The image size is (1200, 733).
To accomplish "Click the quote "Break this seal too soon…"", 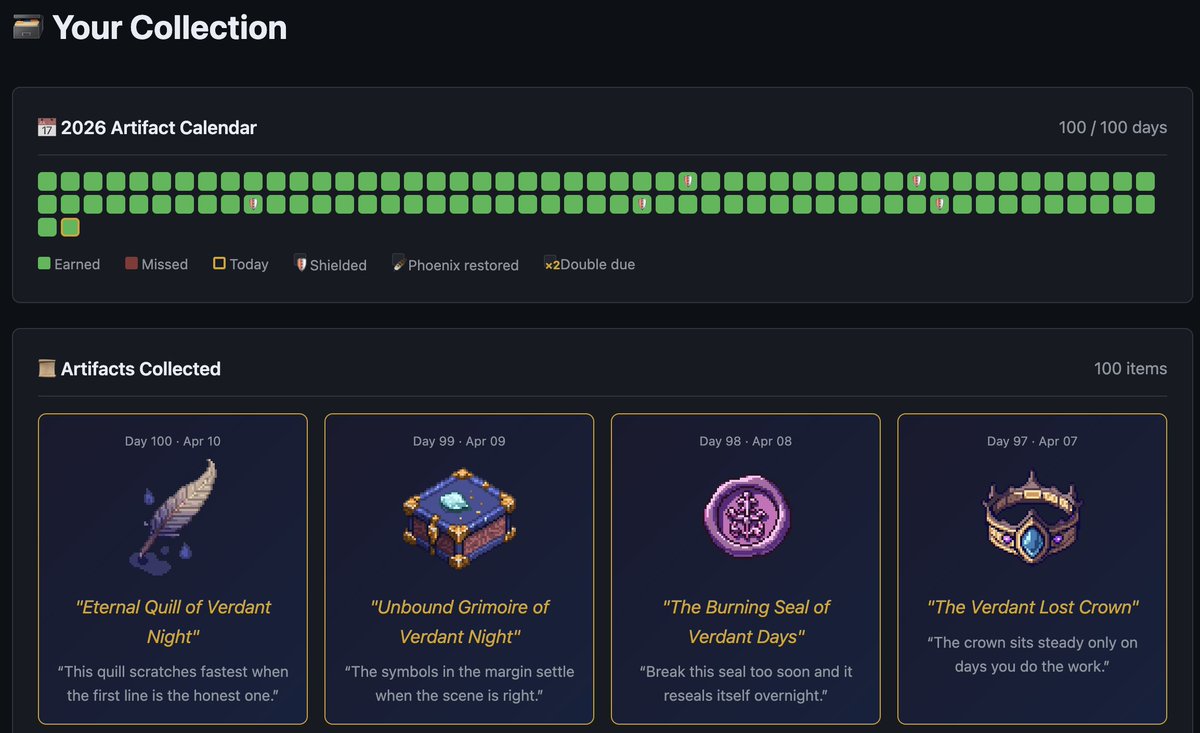I will 746,683.
